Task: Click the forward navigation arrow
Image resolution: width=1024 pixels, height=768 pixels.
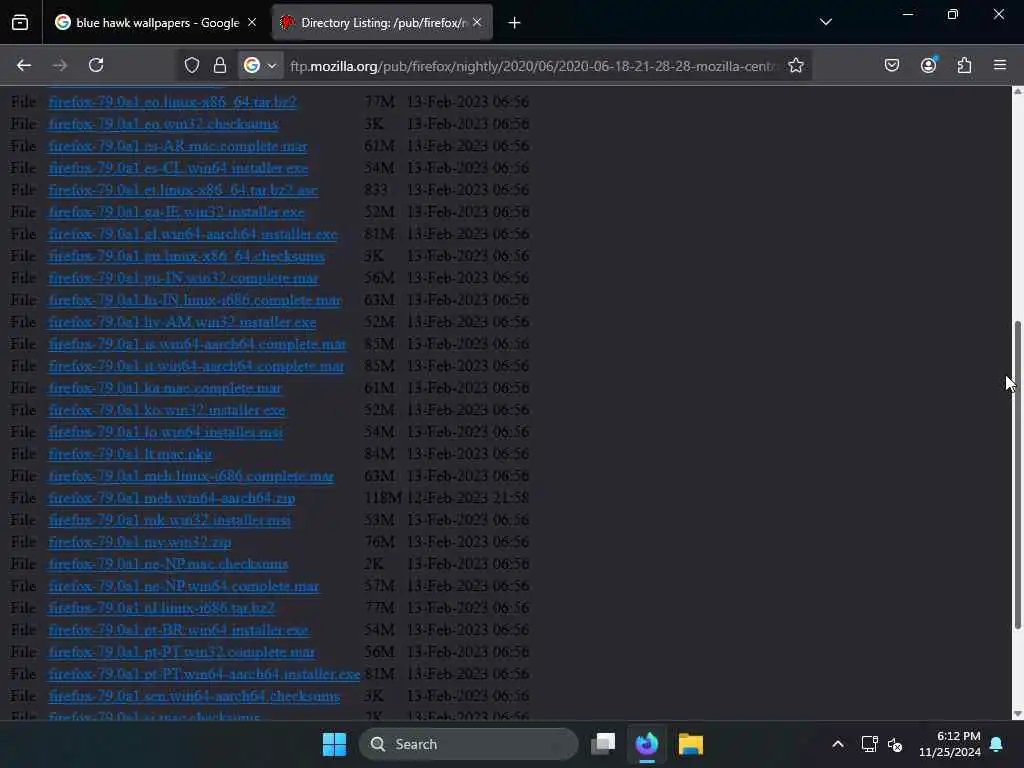Action: point(59,65)
